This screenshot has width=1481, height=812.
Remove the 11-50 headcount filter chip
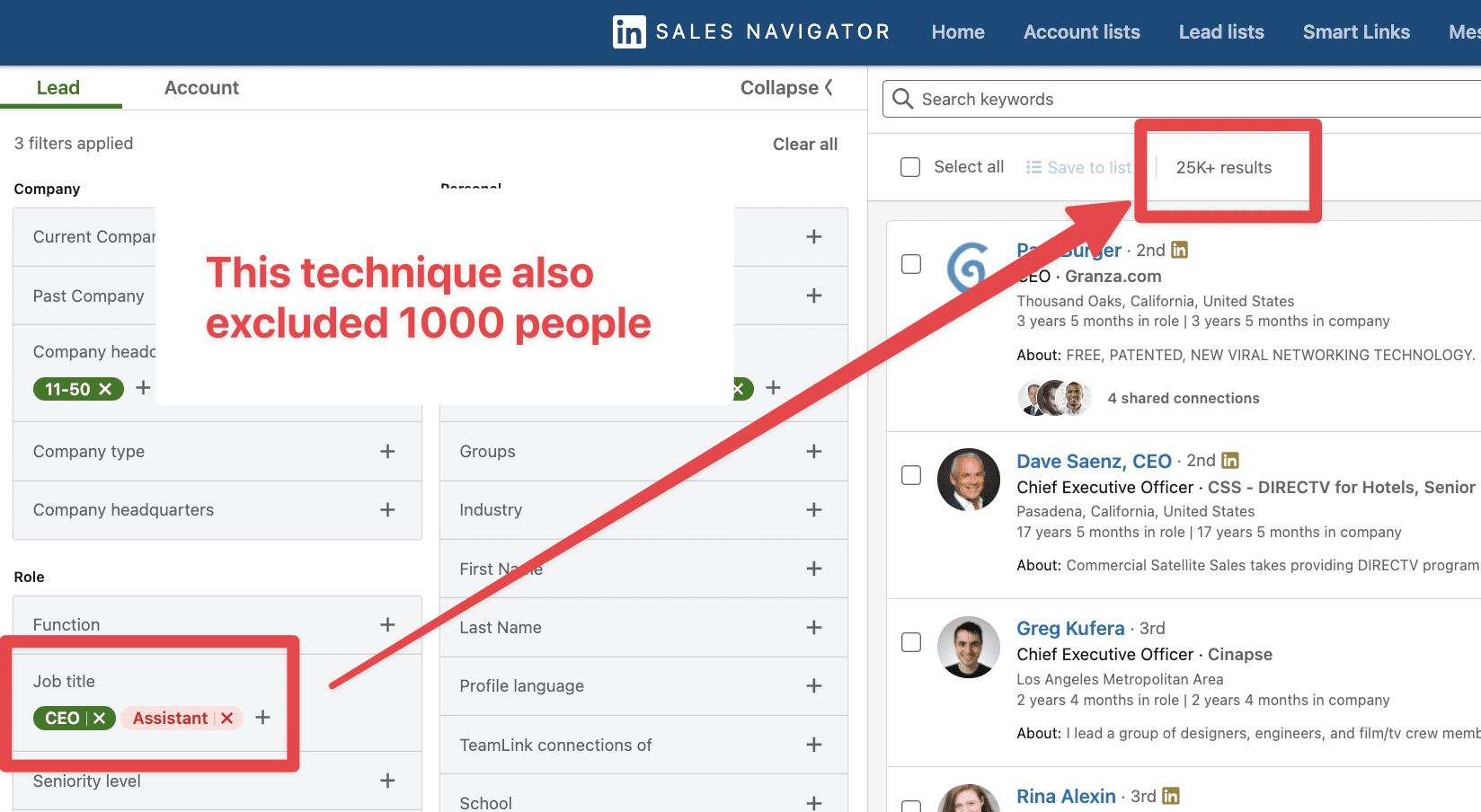coord(105,389)
